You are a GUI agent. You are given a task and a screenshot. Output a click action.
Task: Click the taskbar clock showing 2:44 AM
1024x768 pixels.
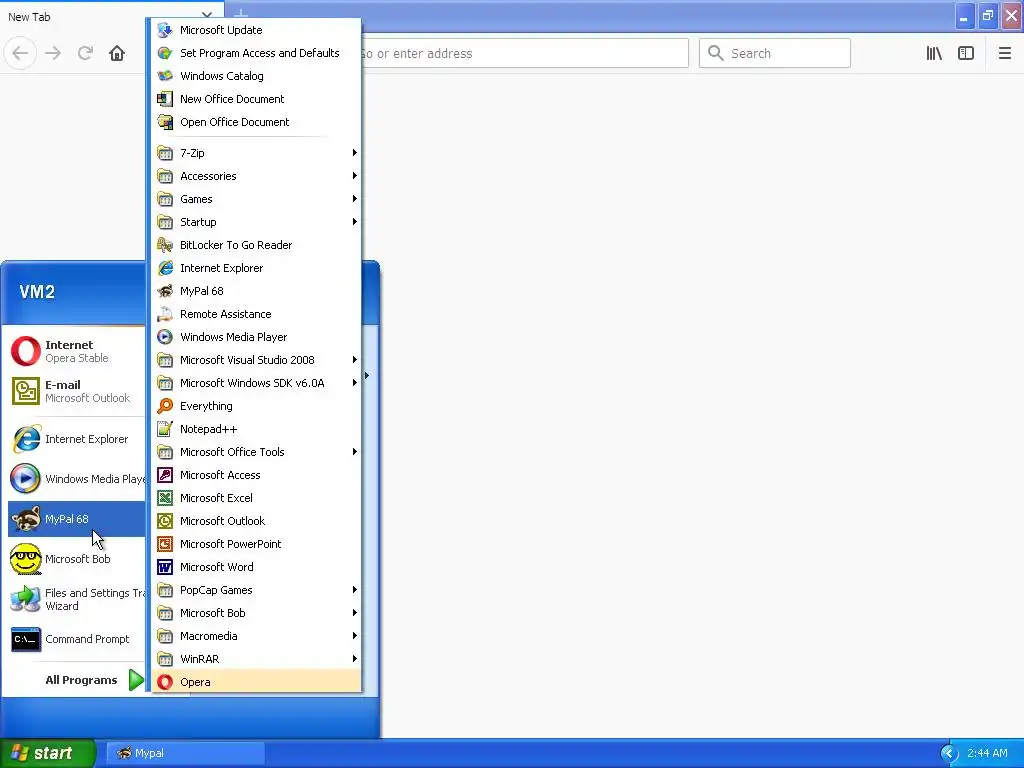(987, 753)
